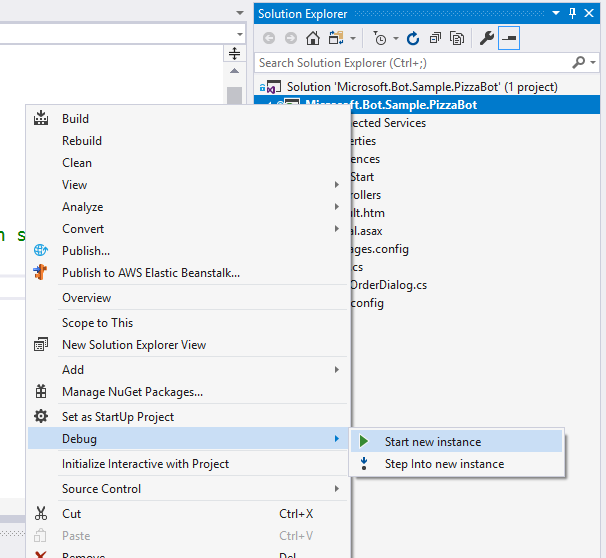Click the editor split window handle icon
Screen dimensions: 606x558
tap(234, 53)
